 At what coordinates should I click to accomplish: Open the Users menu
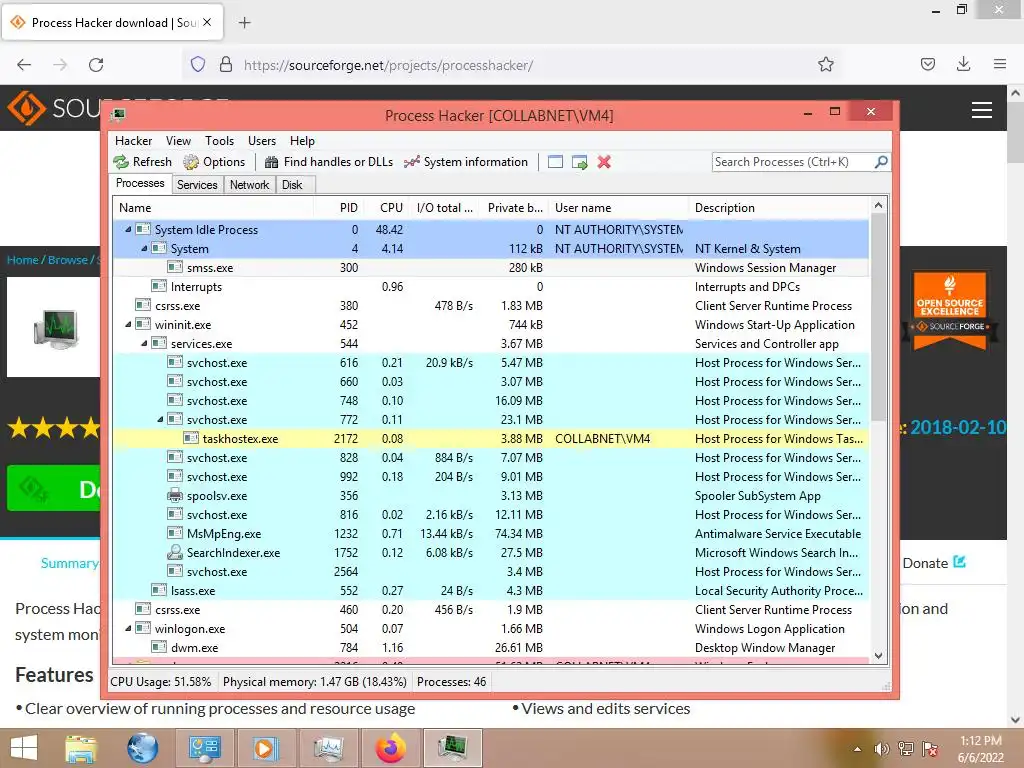[262, 141]
